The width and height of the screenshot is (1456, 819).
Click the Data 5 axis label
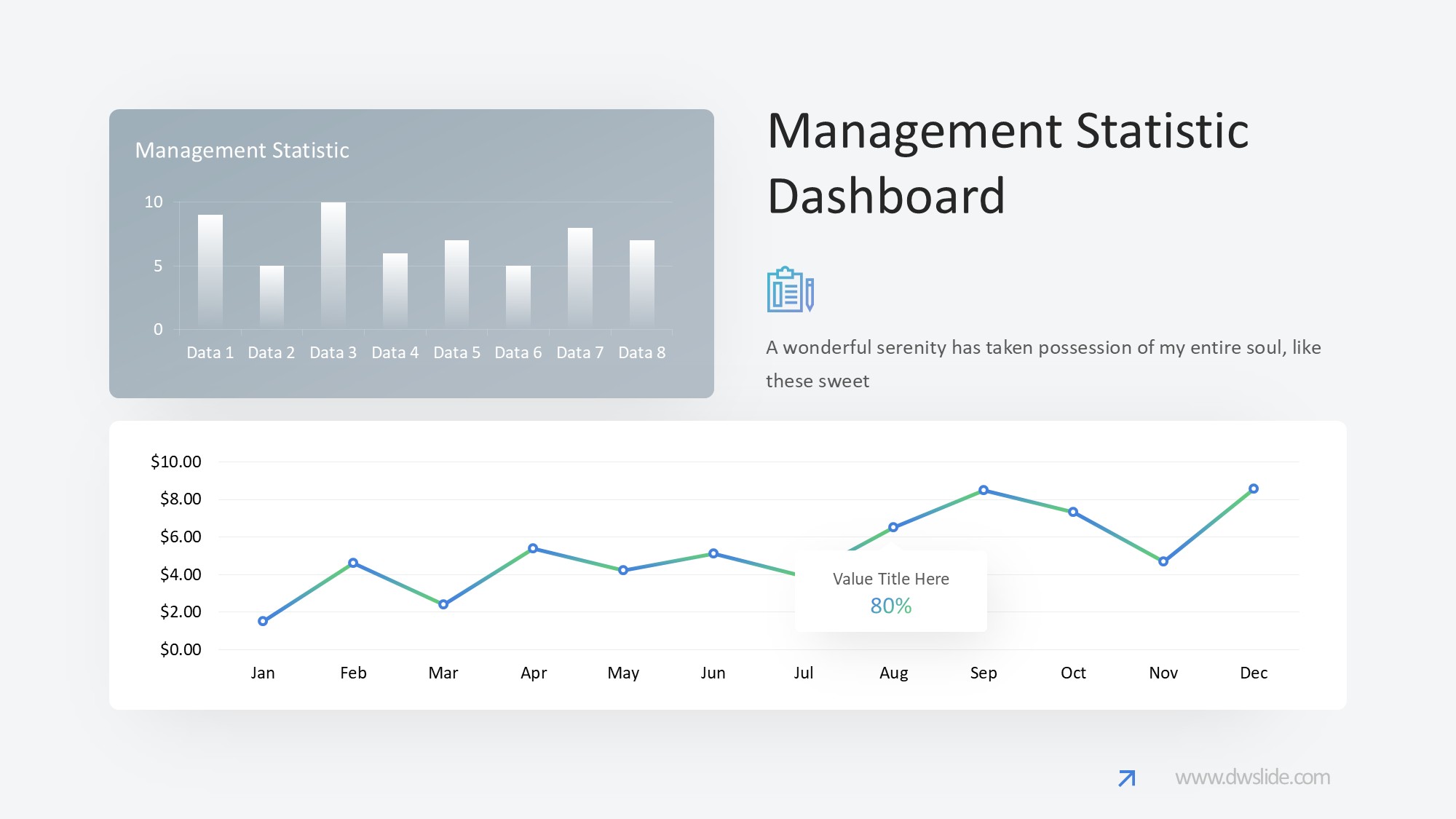(456, 352)
